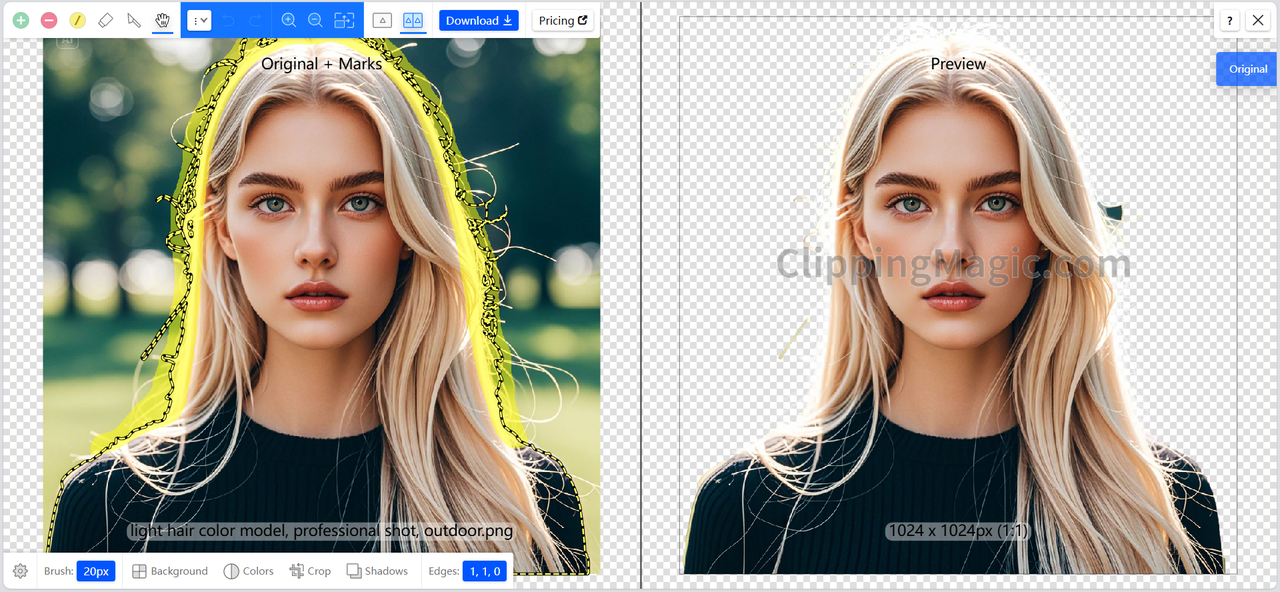Download the clipped image
Screen dimensions: 1280x592
(x=479, y=20)
